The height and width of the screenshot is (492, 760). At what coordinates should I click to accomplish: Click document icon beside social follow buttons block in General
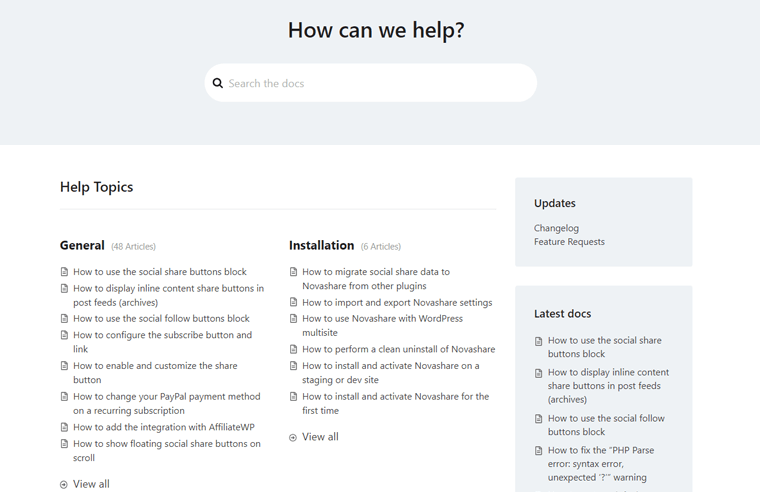[64, 318]
